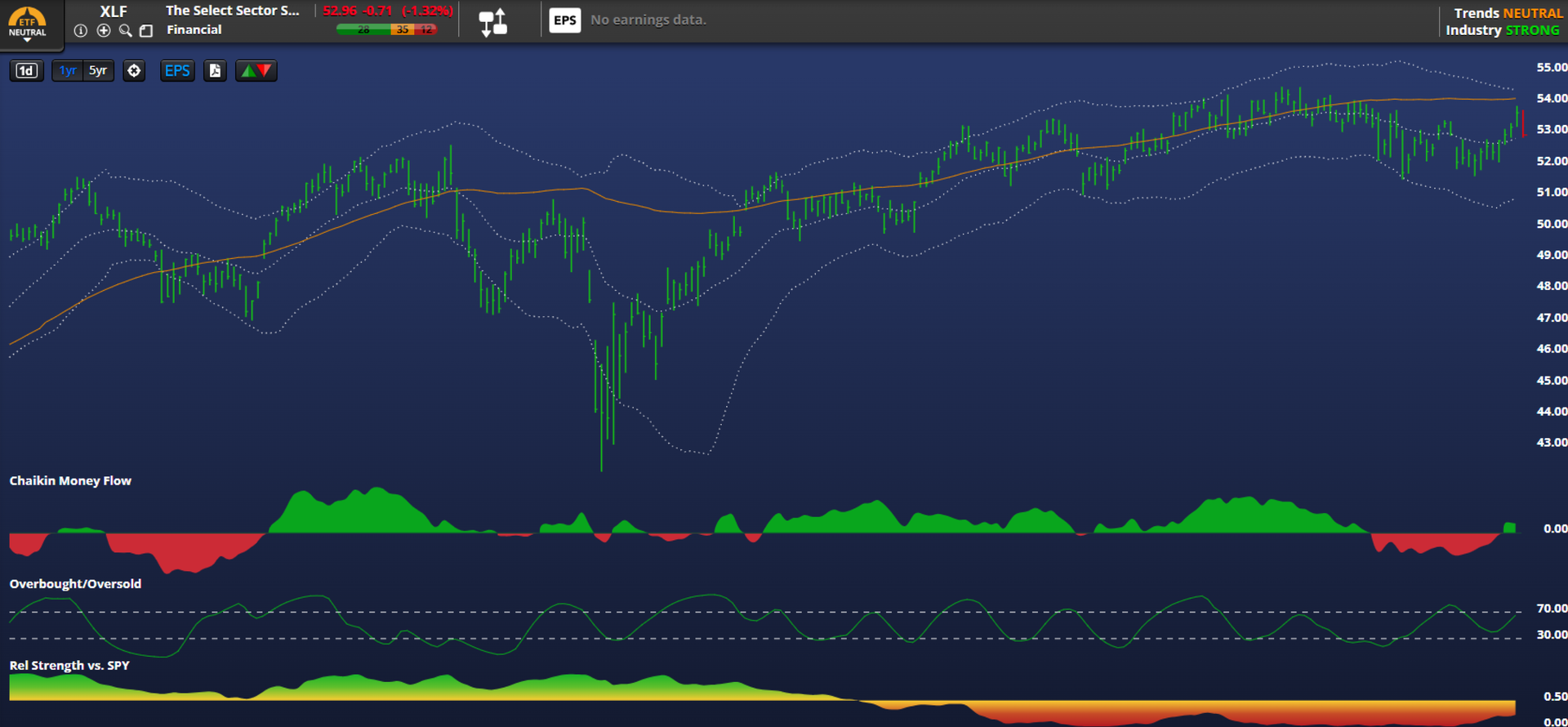Switch to the 5yr timeframe tab

coord(98,71)
